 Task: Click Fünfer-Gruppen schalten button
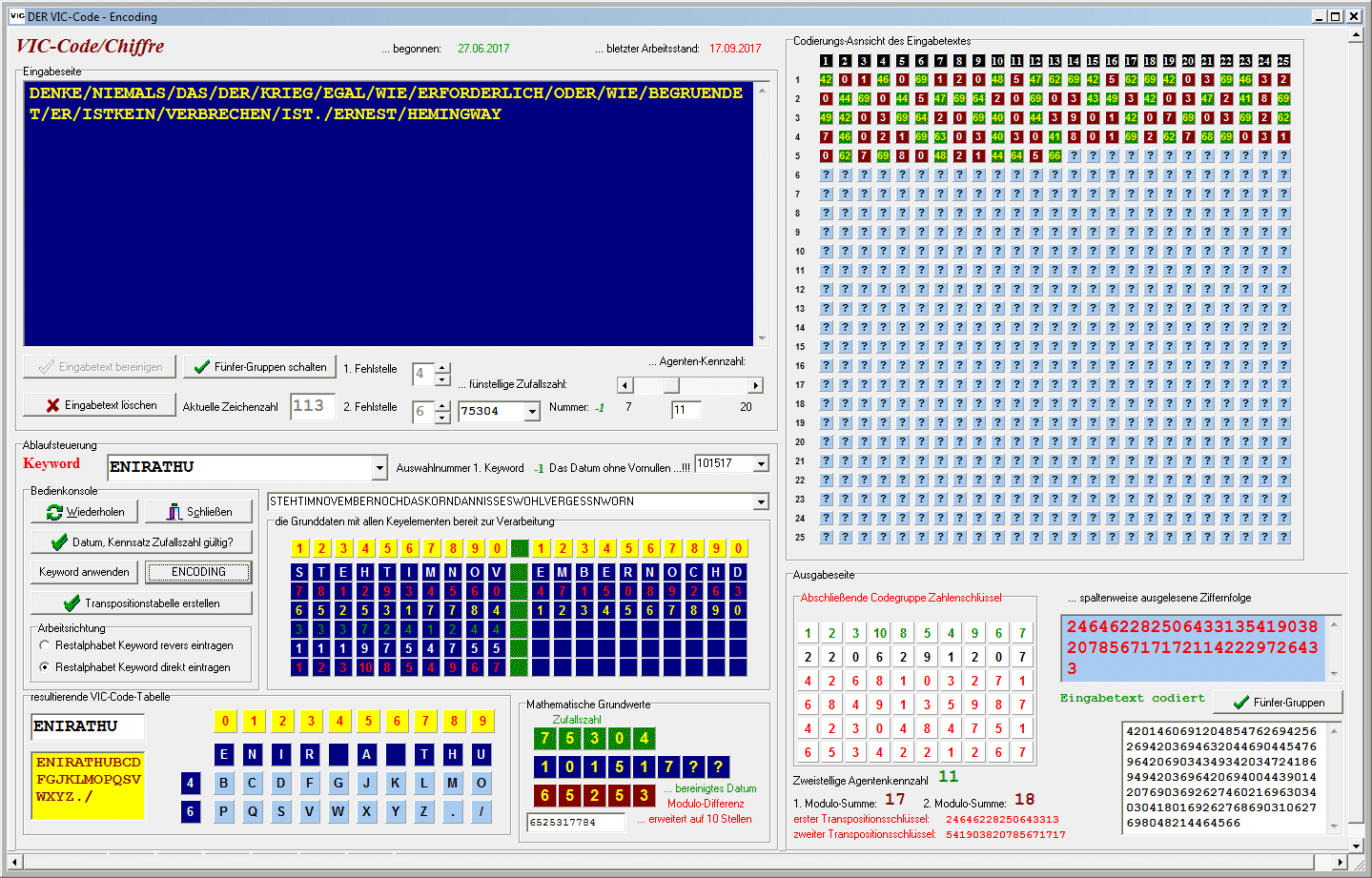click(x=259, y=367)
